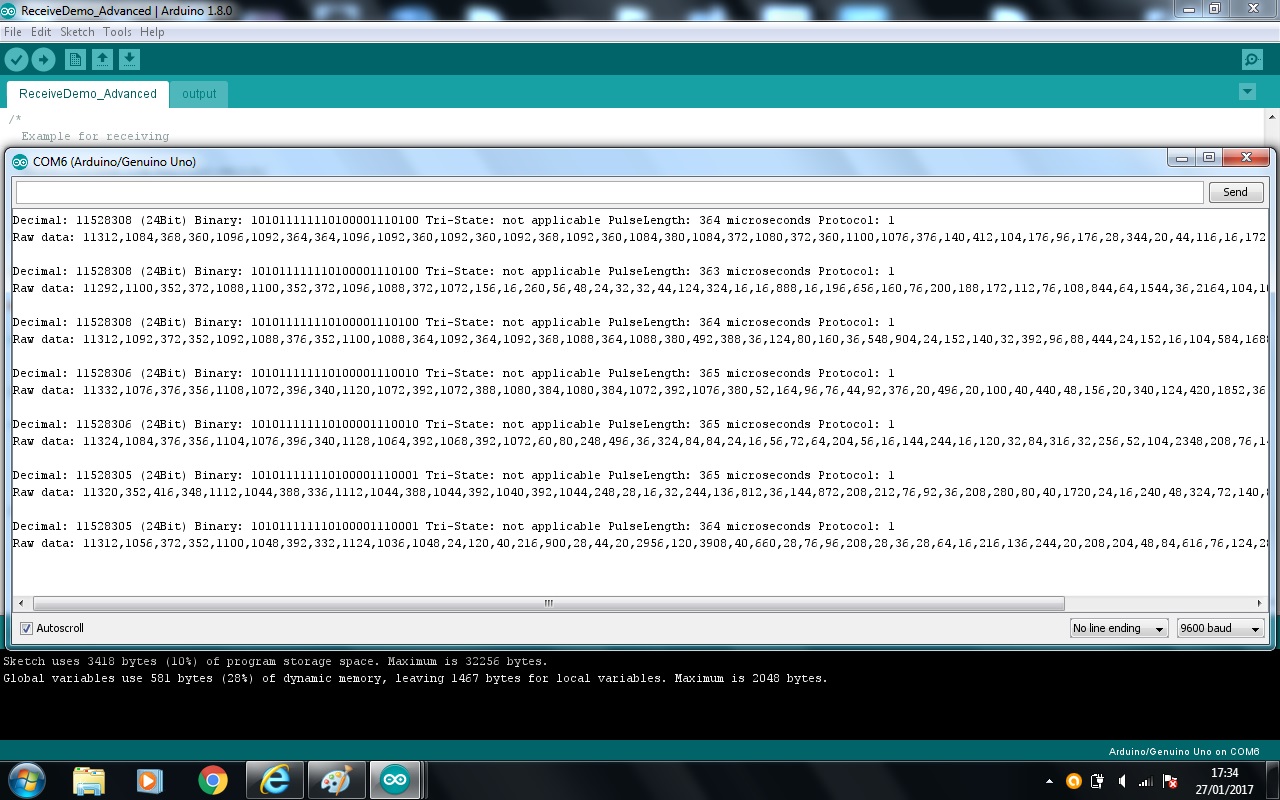Open the Serial Monitor magnifier icon
The width and height of the screenshot is (1280, 800).
[1252, 59]
